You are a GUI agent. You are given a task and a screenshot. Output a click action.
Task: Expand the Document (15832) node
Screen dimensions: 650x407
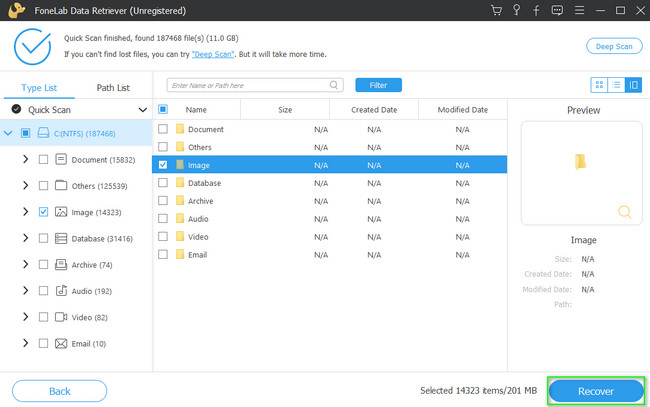(x=25, y=159)
